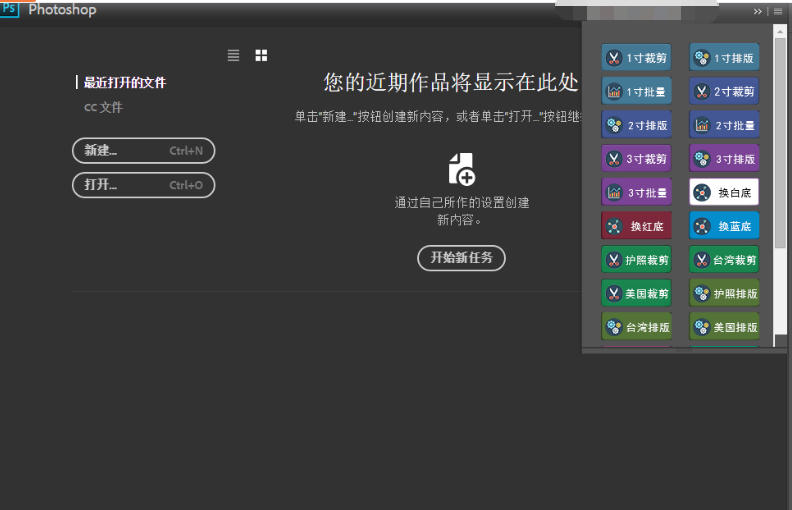This screenshot has width=792, height=510.
Task: Click the 打开... Ctrl+O button
Action: (143, 185)
